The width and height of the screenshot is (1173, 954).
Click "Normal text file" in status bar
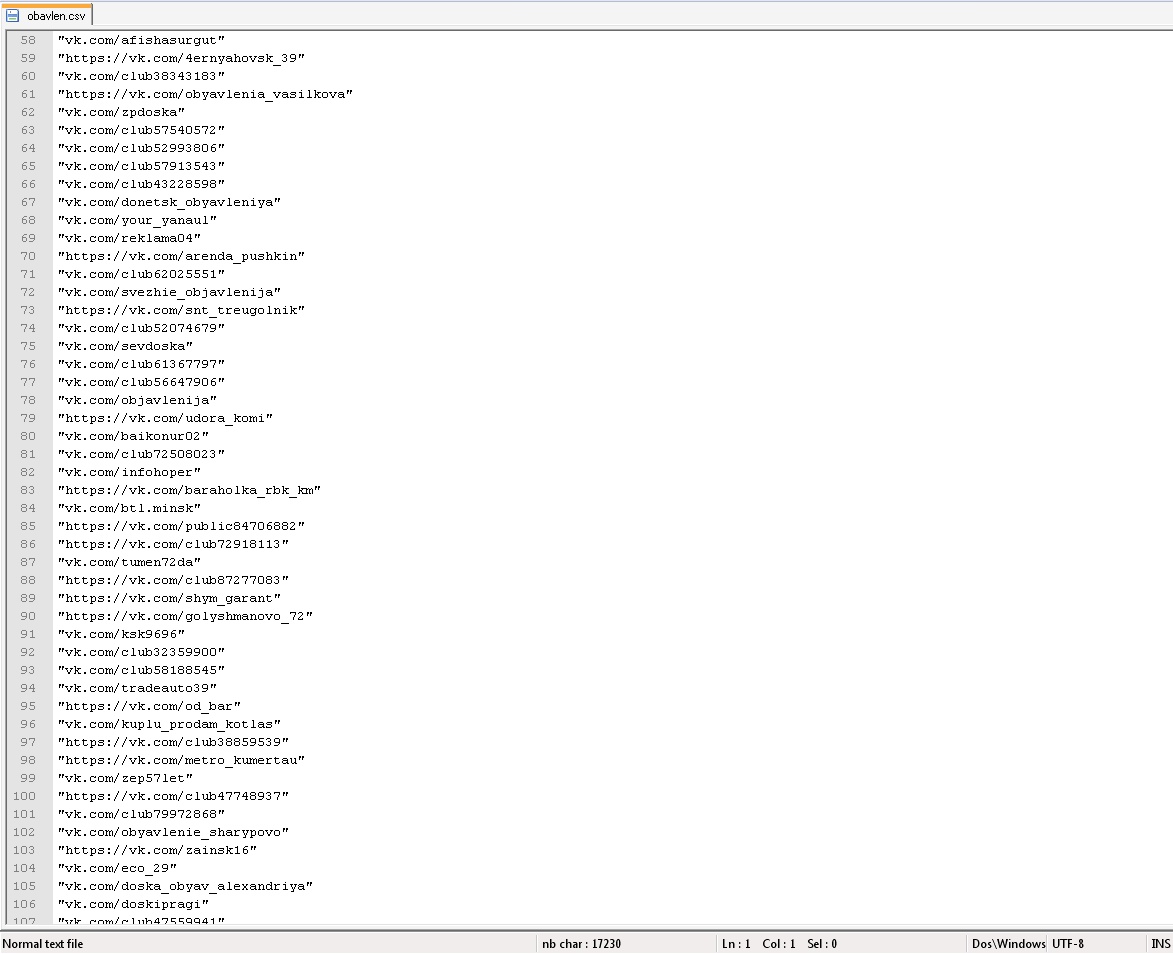[x=43, y=944]
